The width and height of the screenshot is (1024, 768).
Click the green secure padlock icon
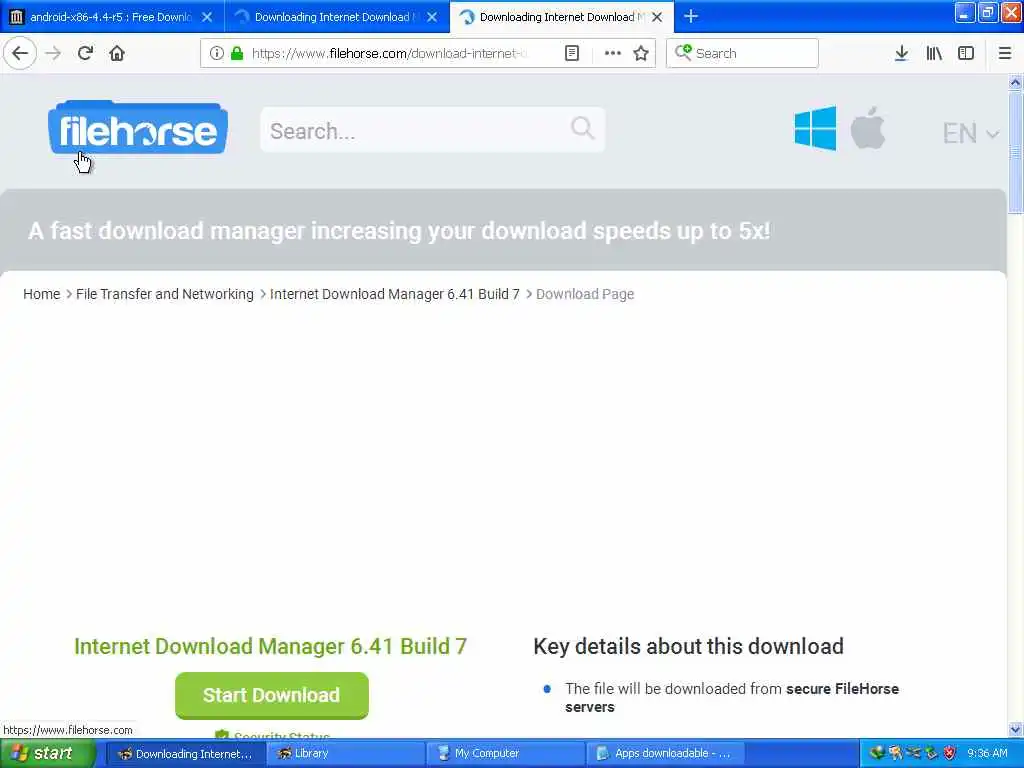click(x=237, y=54)
